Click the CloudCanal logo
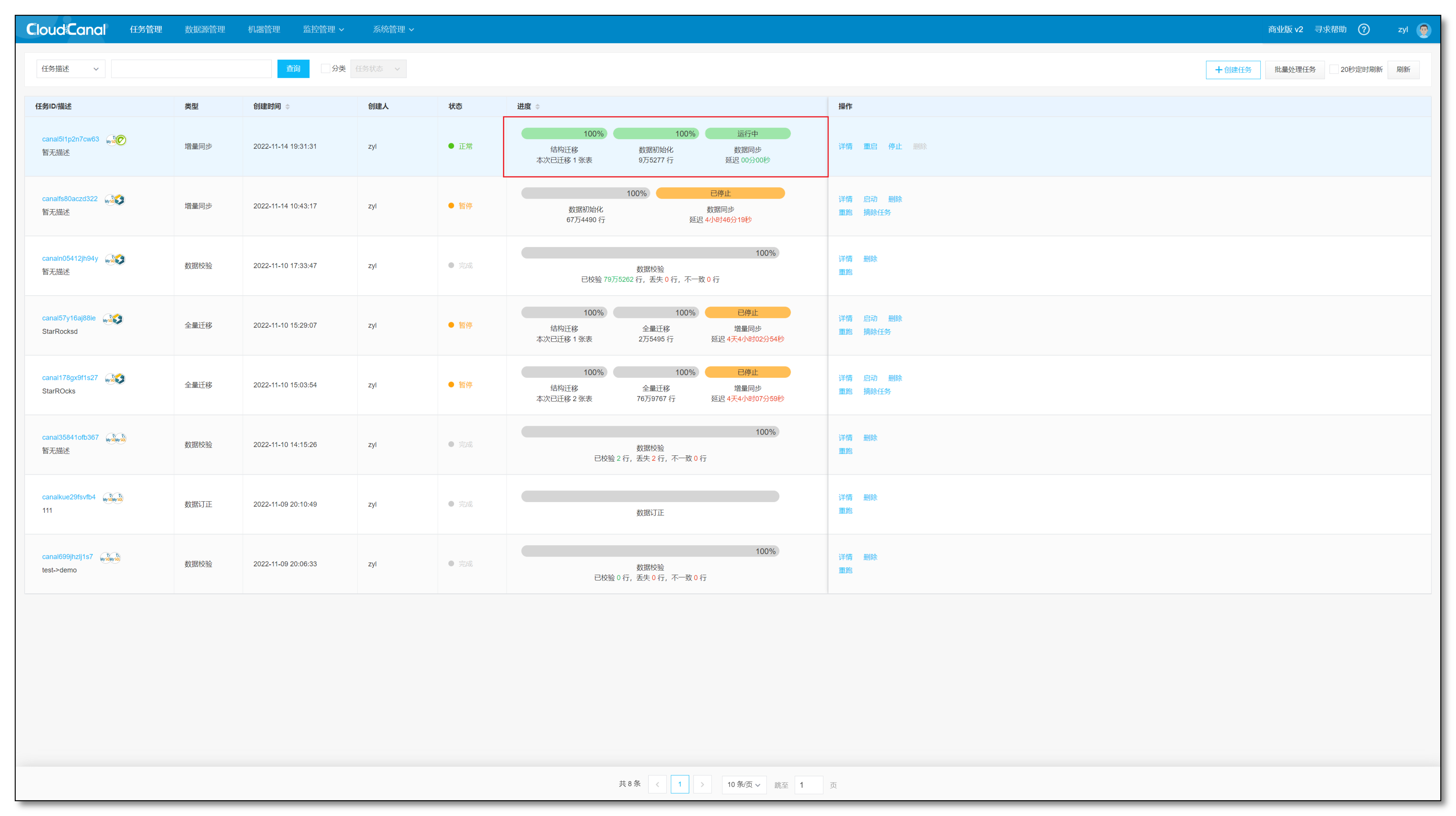 (66, 29)
